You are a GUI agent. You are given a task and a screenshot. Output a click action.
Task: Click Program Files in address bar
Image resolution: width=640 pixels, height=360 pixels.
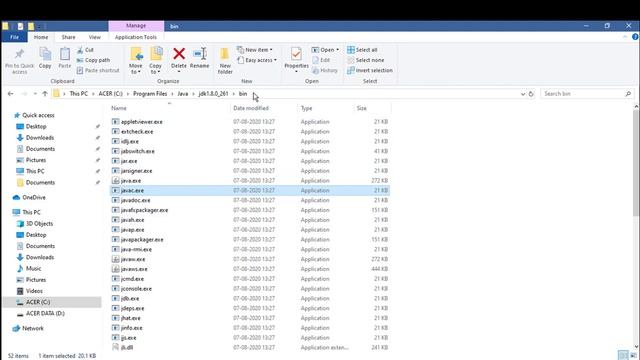150,93
